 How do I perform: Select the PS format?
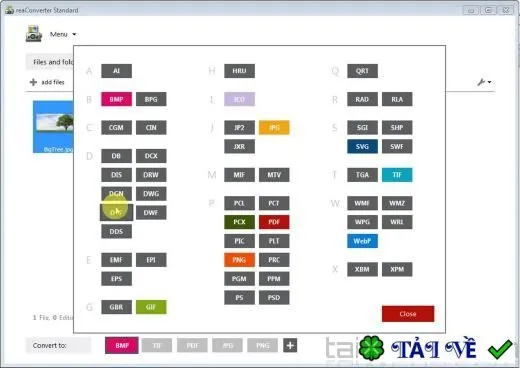[x=239, y=298]
